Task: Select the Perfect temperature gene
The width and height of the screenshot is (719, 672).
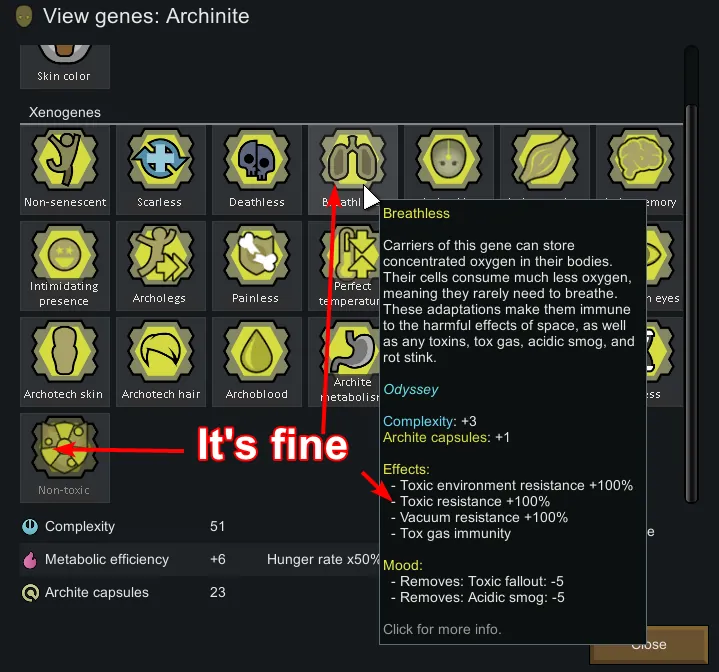Action: pos(344,265)
